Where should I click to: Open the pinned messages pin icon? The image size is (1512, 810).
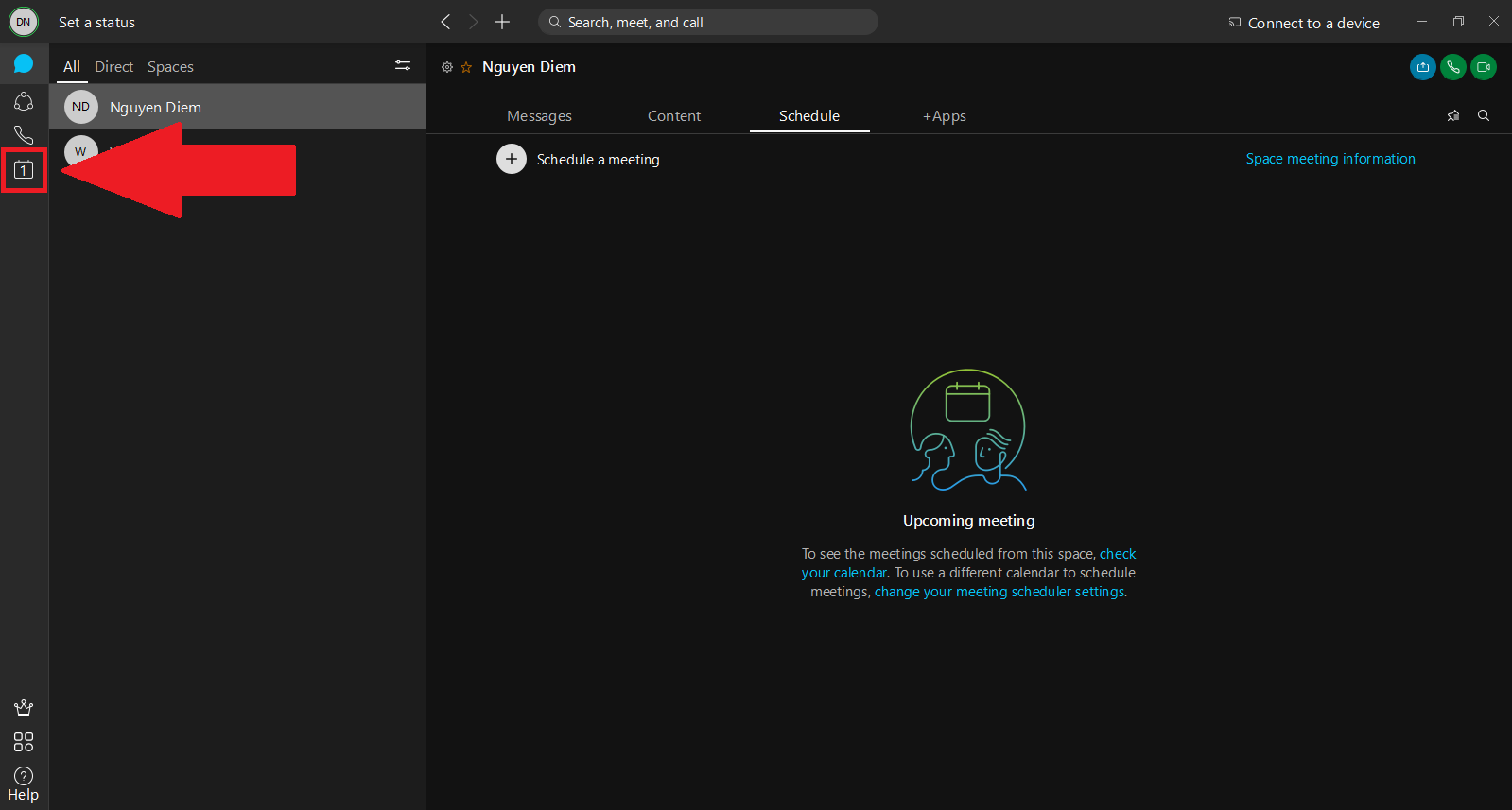[1453, 115]
